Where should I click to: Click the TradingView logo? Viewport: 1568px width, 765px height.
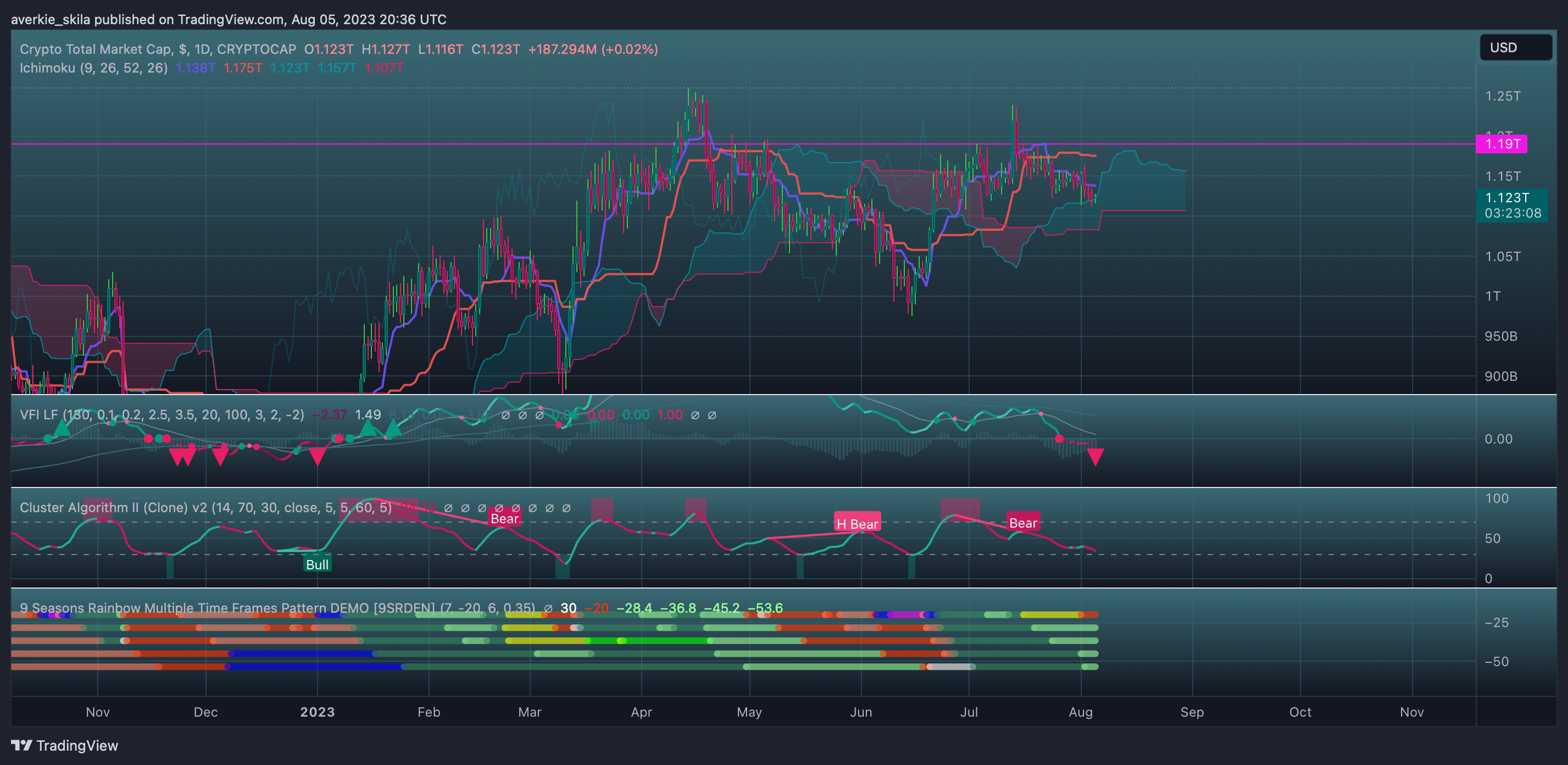point(64,746)
